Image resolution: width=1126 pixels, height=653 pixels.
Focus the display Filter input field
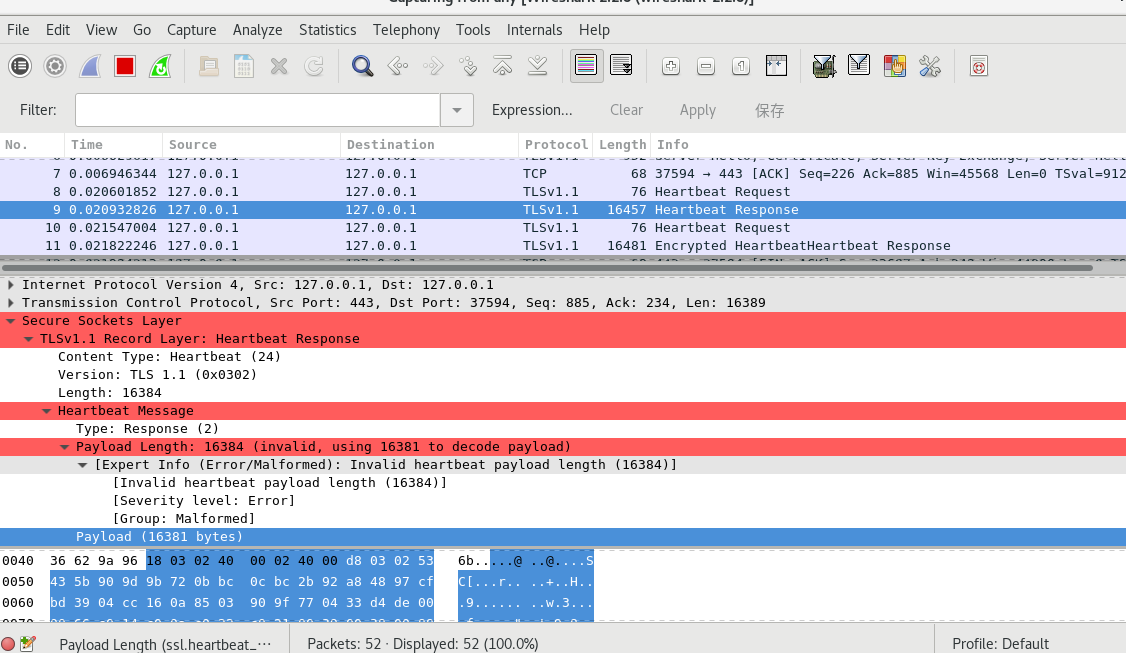[257, 110]
